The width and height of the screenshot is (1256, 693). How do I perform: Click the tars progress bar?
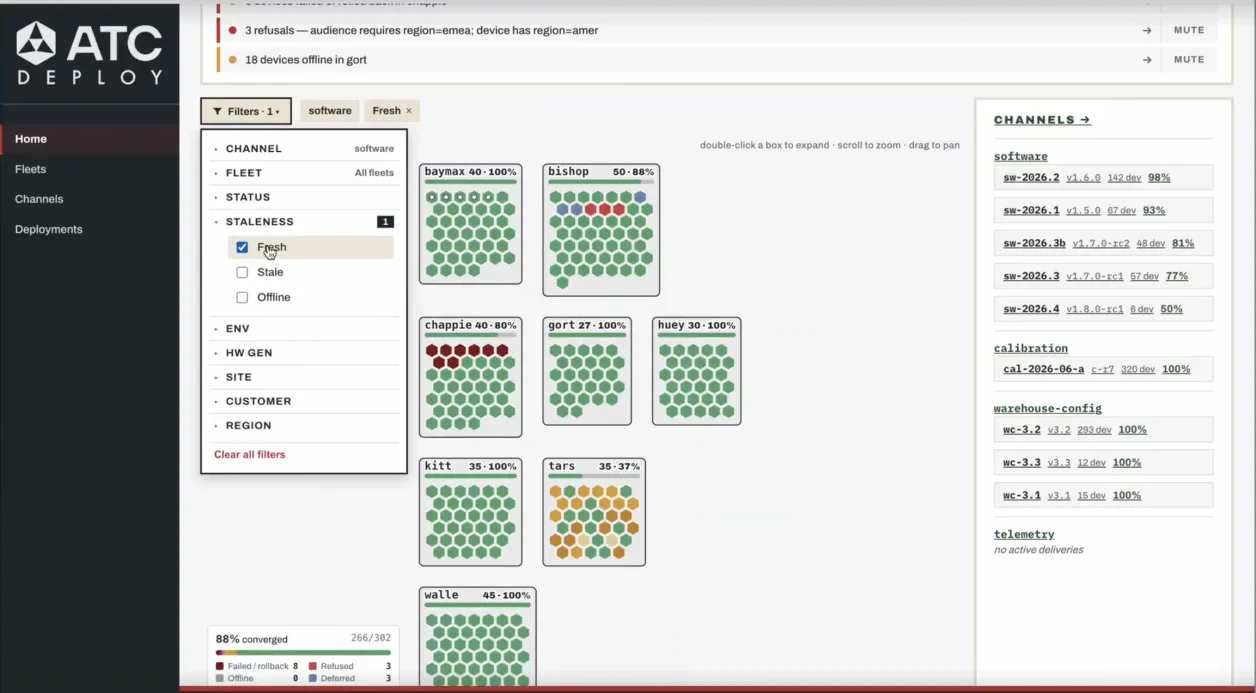(594, 476)
